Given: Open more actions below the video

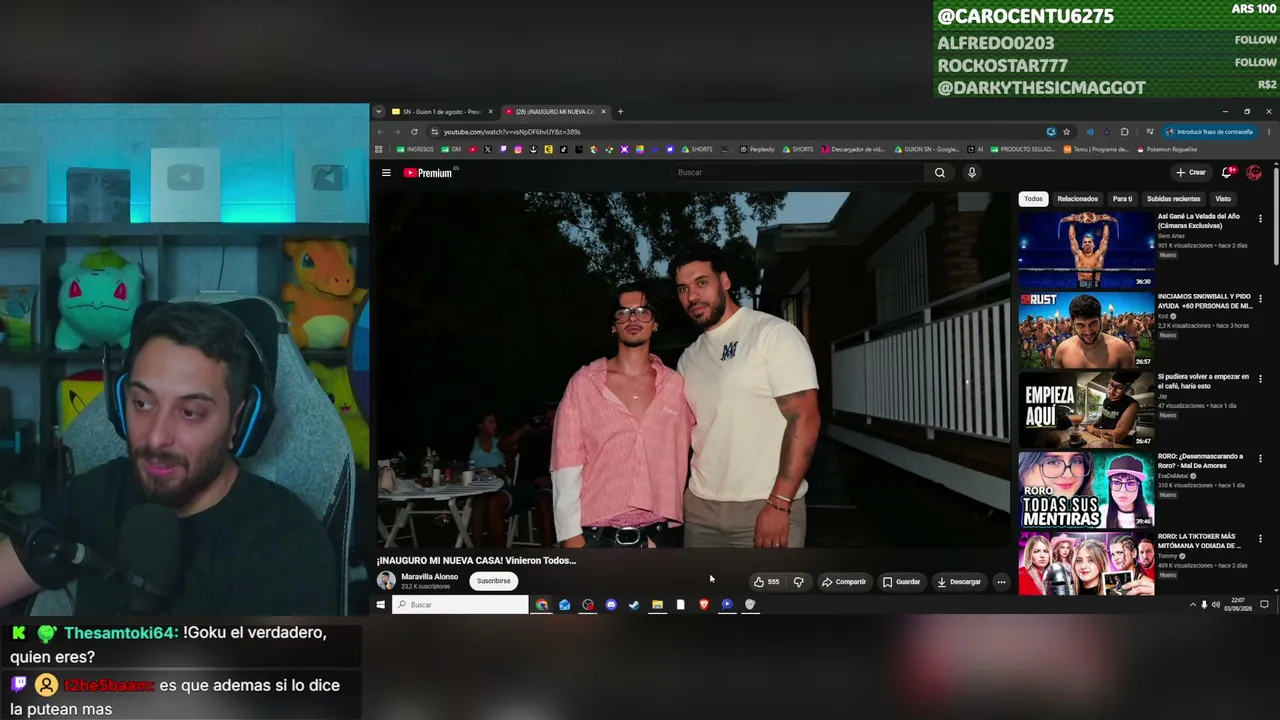Looking at the screenshot, I should pos(1001,582).
